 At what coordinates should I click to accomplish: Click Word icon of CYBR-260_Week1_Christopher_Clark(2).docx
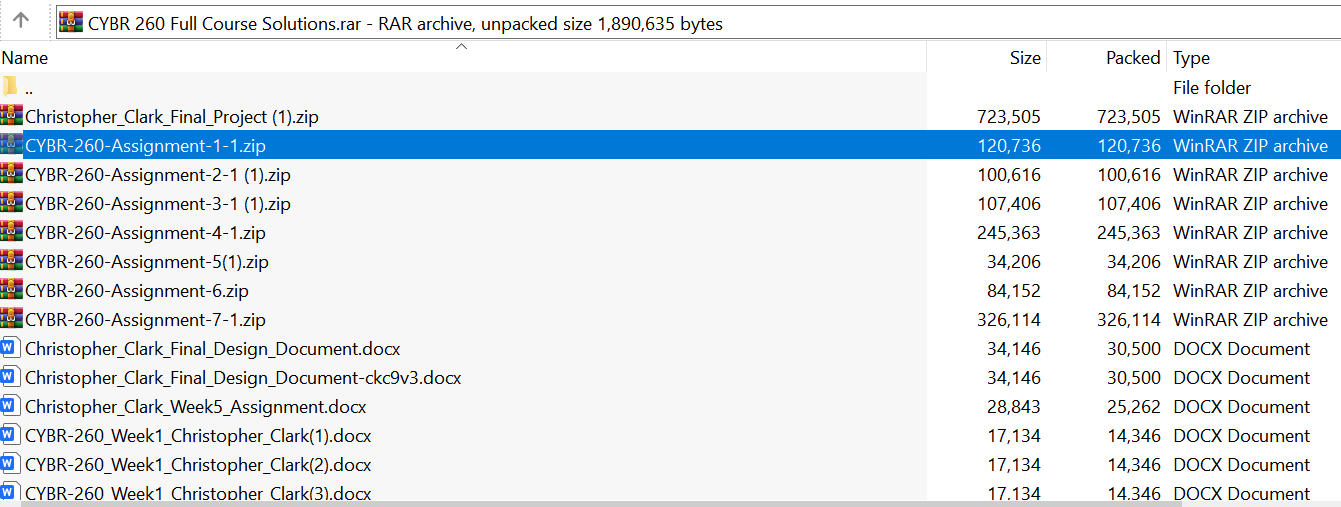pos(11,464)
